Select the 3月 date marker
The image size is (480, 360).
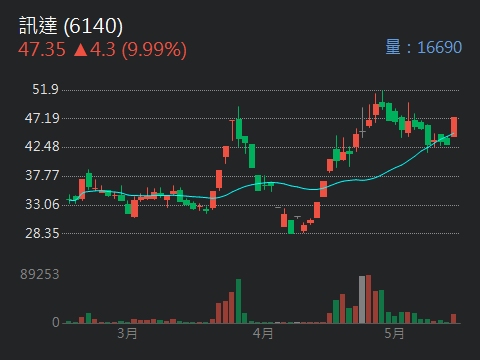click(x=127, y=333)
